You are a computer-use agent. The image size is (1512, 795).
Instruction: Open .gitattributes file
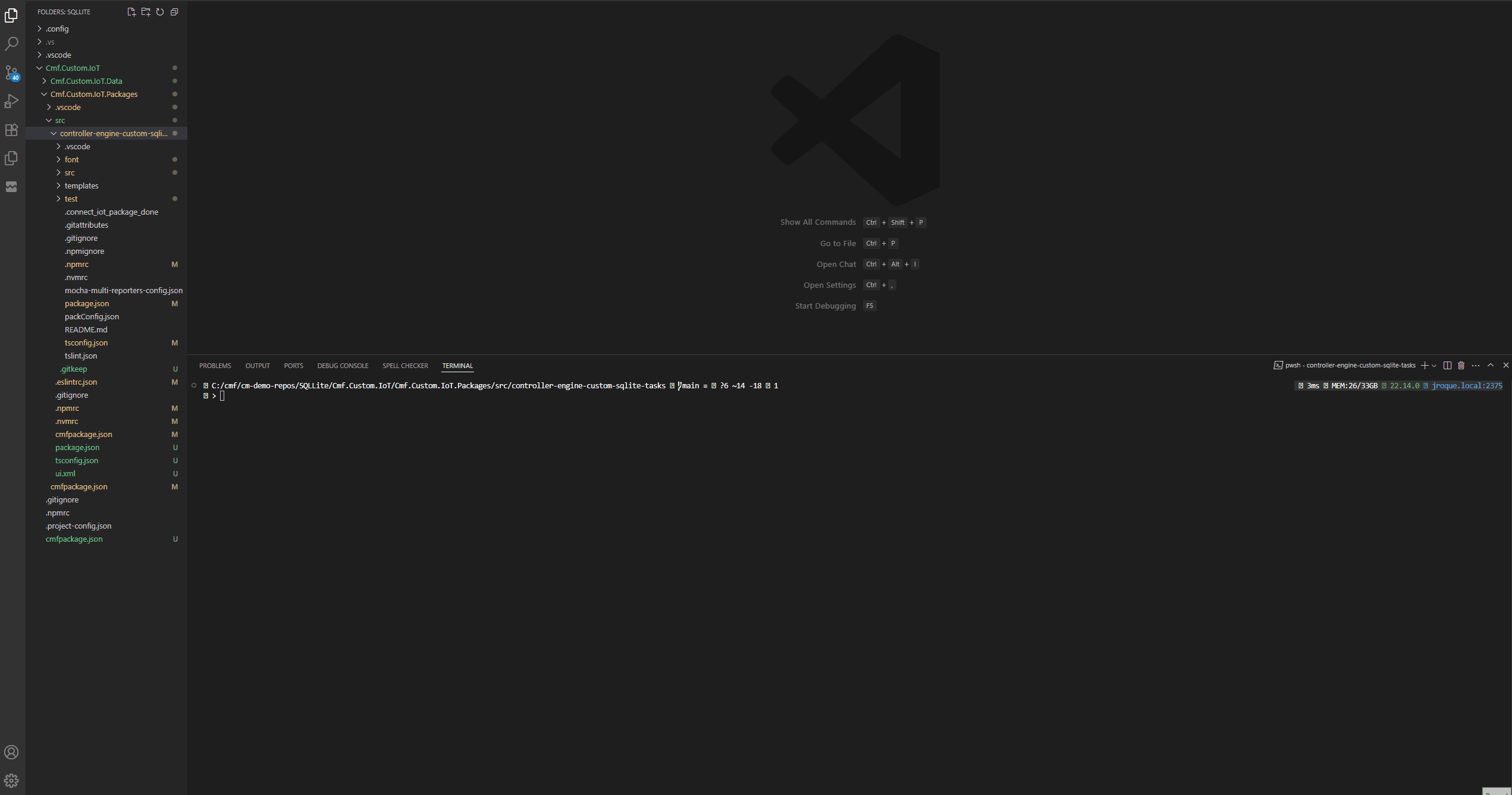pyautogui.click(x=107, y=225)
